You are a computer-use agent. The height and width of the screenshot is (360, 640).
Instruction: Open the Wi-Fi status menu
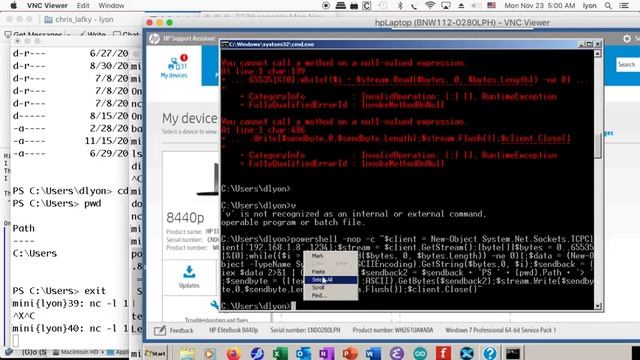tap(429, 6)
